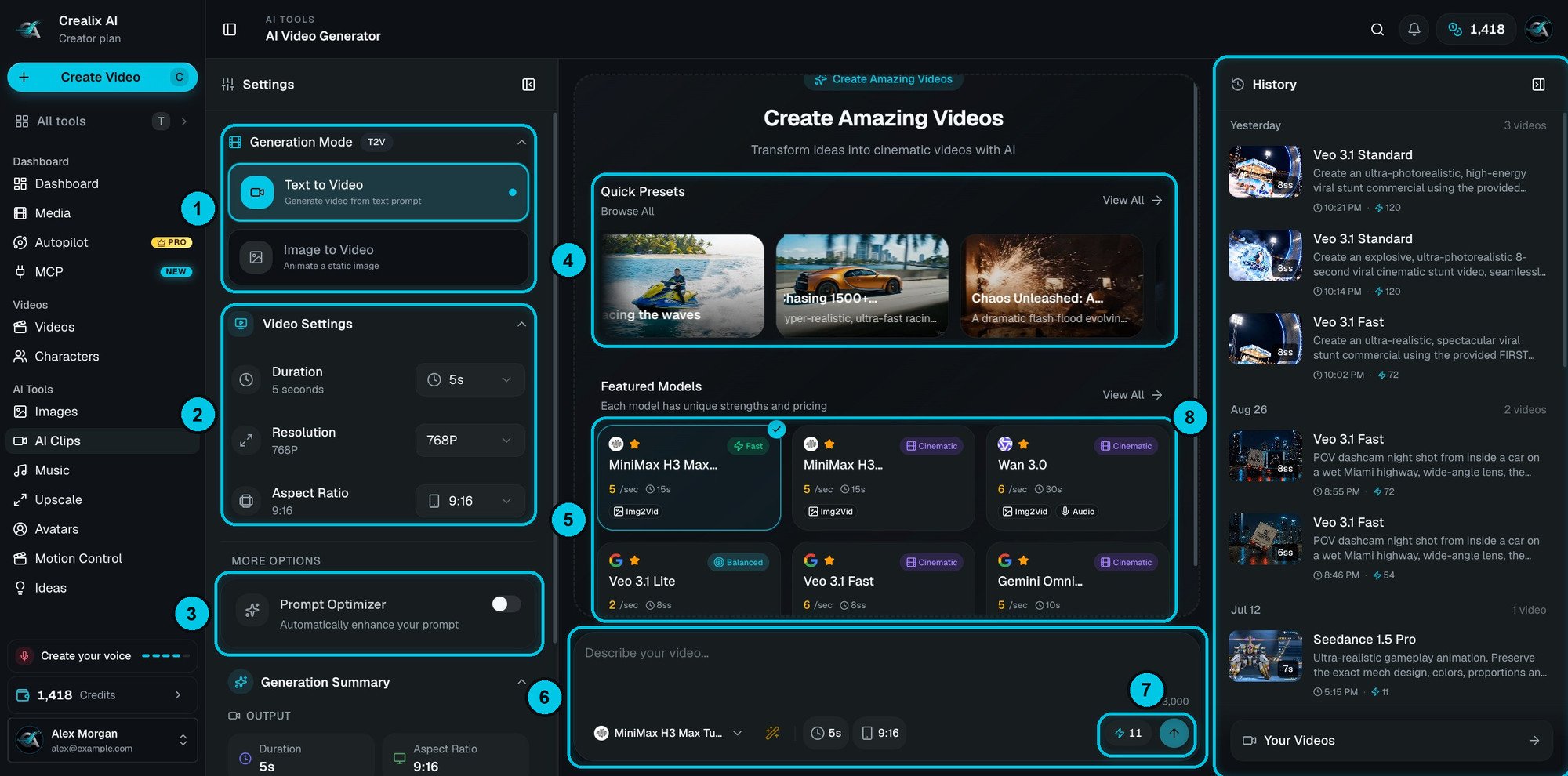Viewport: 1568px width, 776px height.
Task: Click the 11 credits cost indicator
Action: 1128,733
